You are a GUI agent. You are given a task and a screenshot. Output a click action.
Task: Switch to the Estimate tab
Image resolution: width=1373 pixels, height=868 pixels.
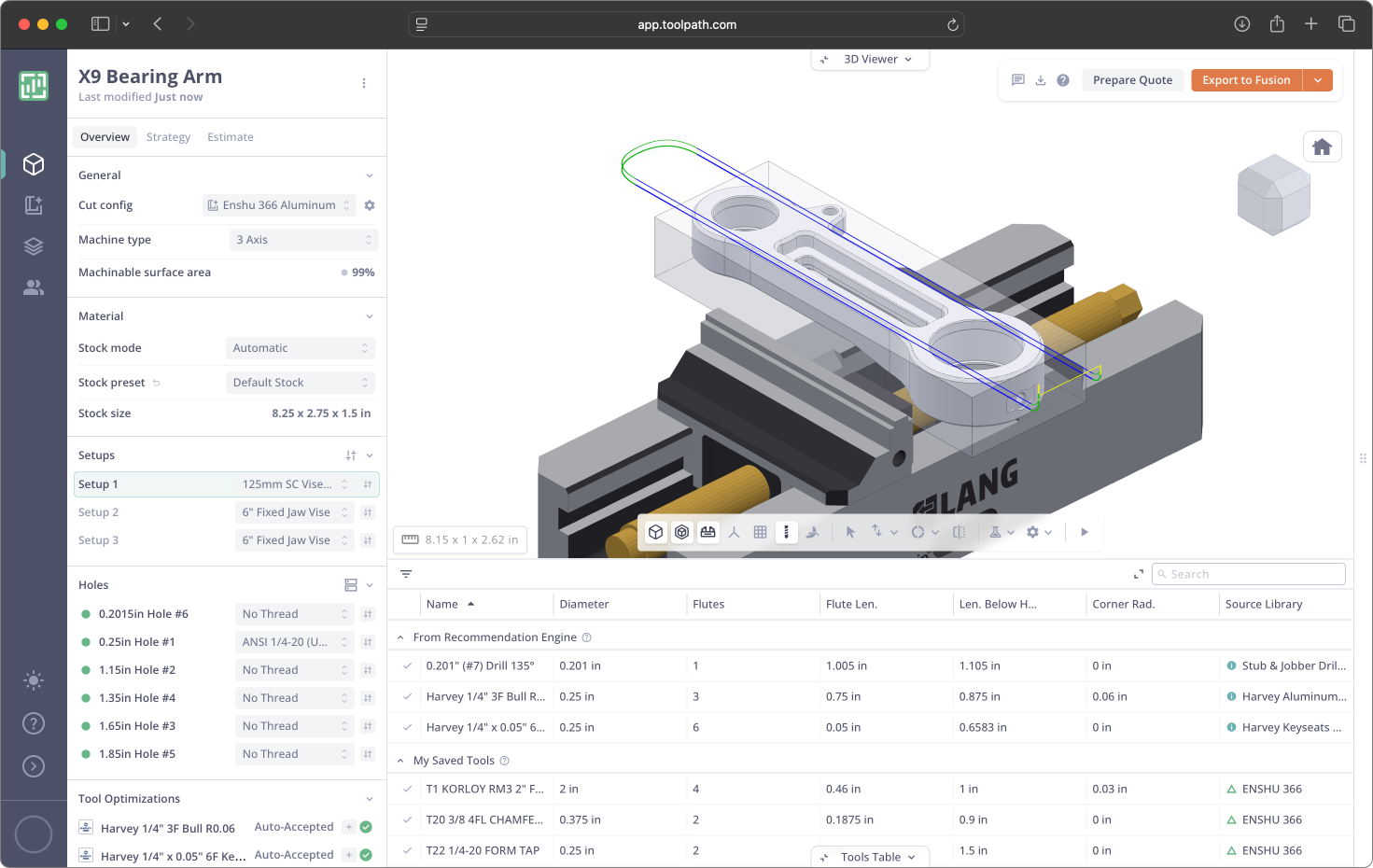[x=231, y=137]
